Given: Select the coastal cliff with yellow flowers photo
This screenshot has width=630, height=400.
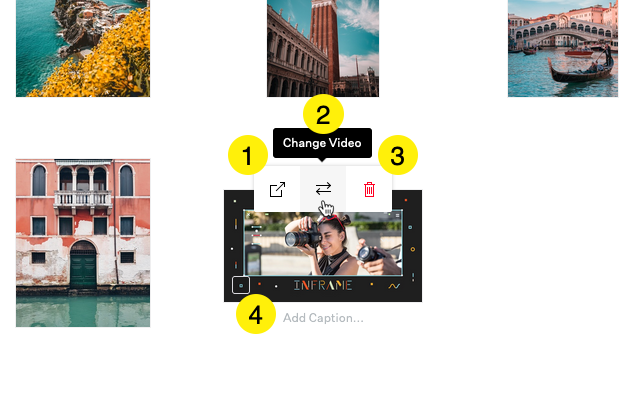Looking at the screenshot, I should point(83,48).
